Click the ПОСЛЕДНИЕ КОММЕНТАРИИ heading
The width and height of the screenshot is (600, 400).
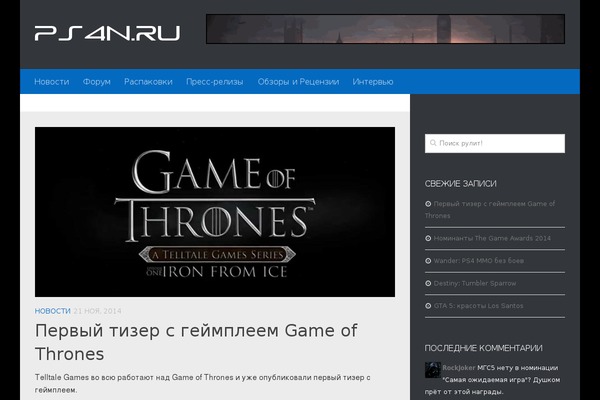point(483,348)
